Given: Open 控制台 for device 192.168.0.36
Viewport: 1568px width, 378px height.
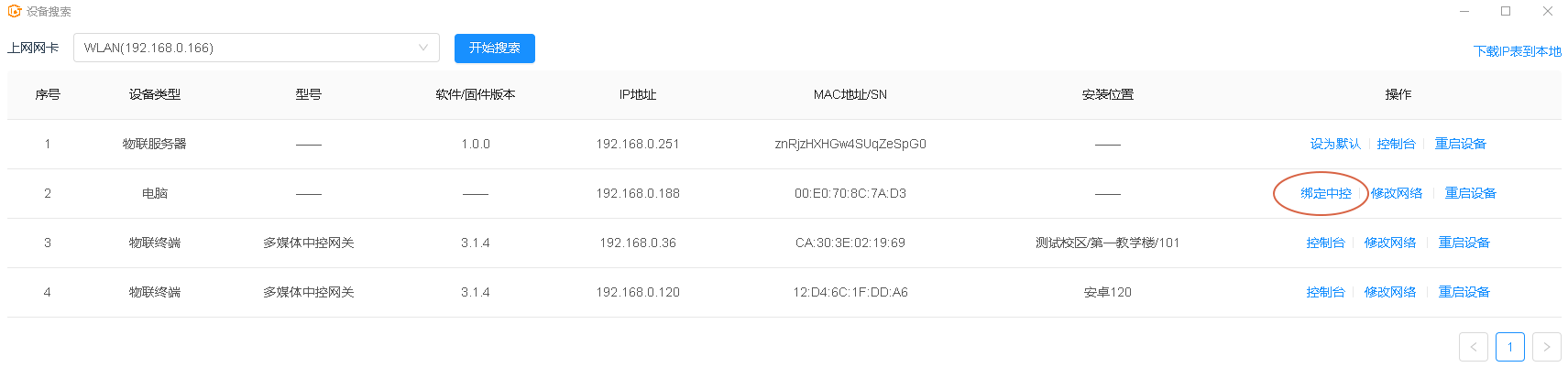Looking at the screenshot, I should coord(1325,243).
